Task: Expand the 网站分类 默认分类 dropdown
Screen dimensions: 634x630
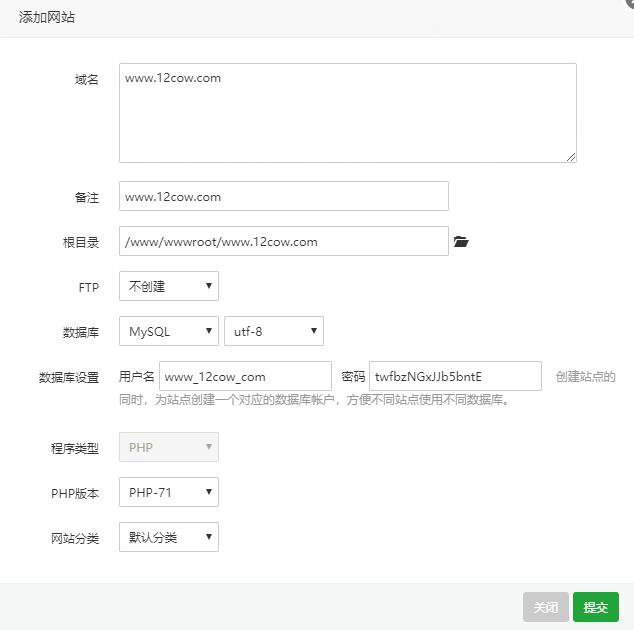Action: tap(168, 537)
